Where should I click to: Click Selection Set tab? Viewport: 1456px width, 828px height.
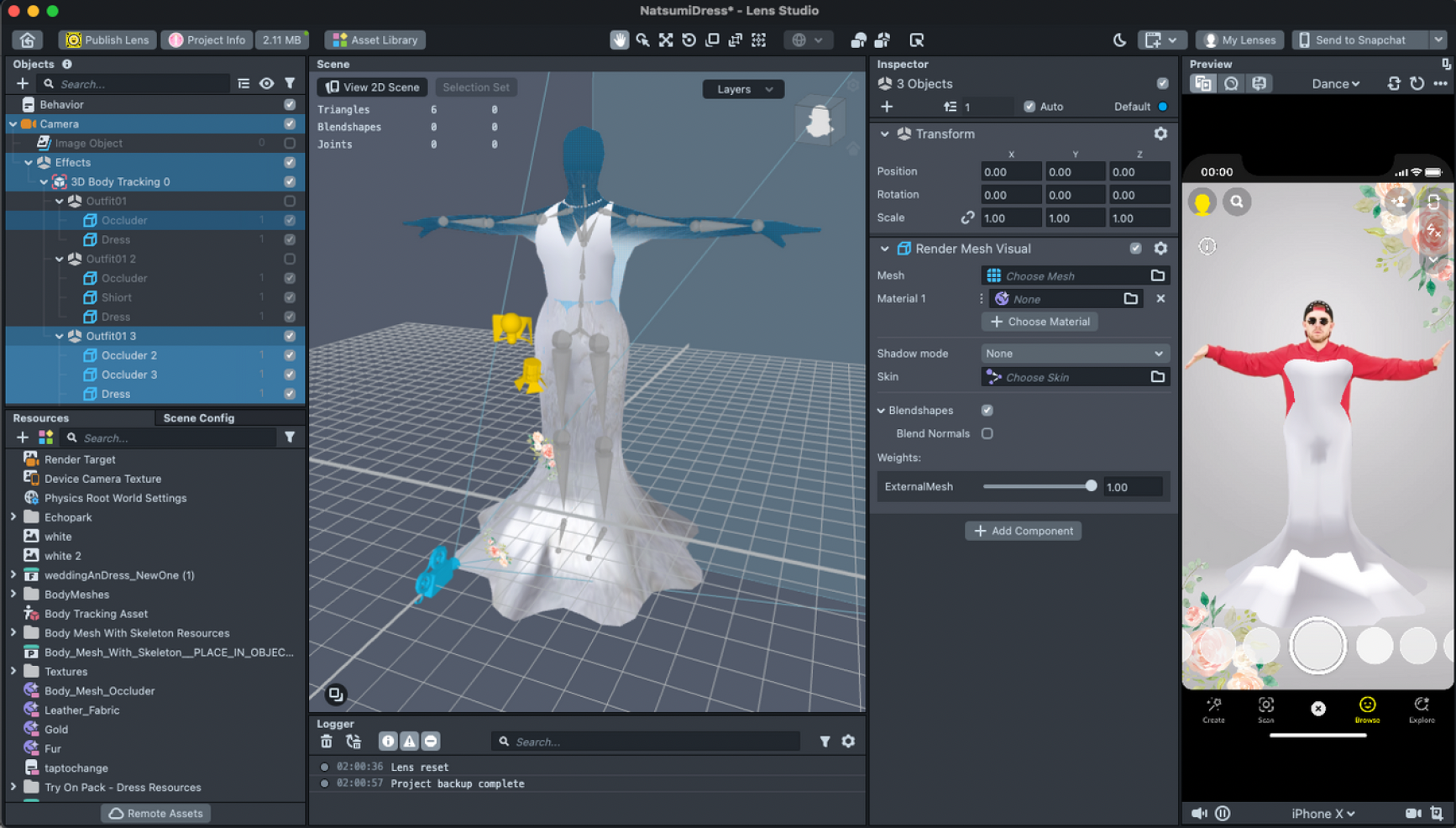[476, 87]
